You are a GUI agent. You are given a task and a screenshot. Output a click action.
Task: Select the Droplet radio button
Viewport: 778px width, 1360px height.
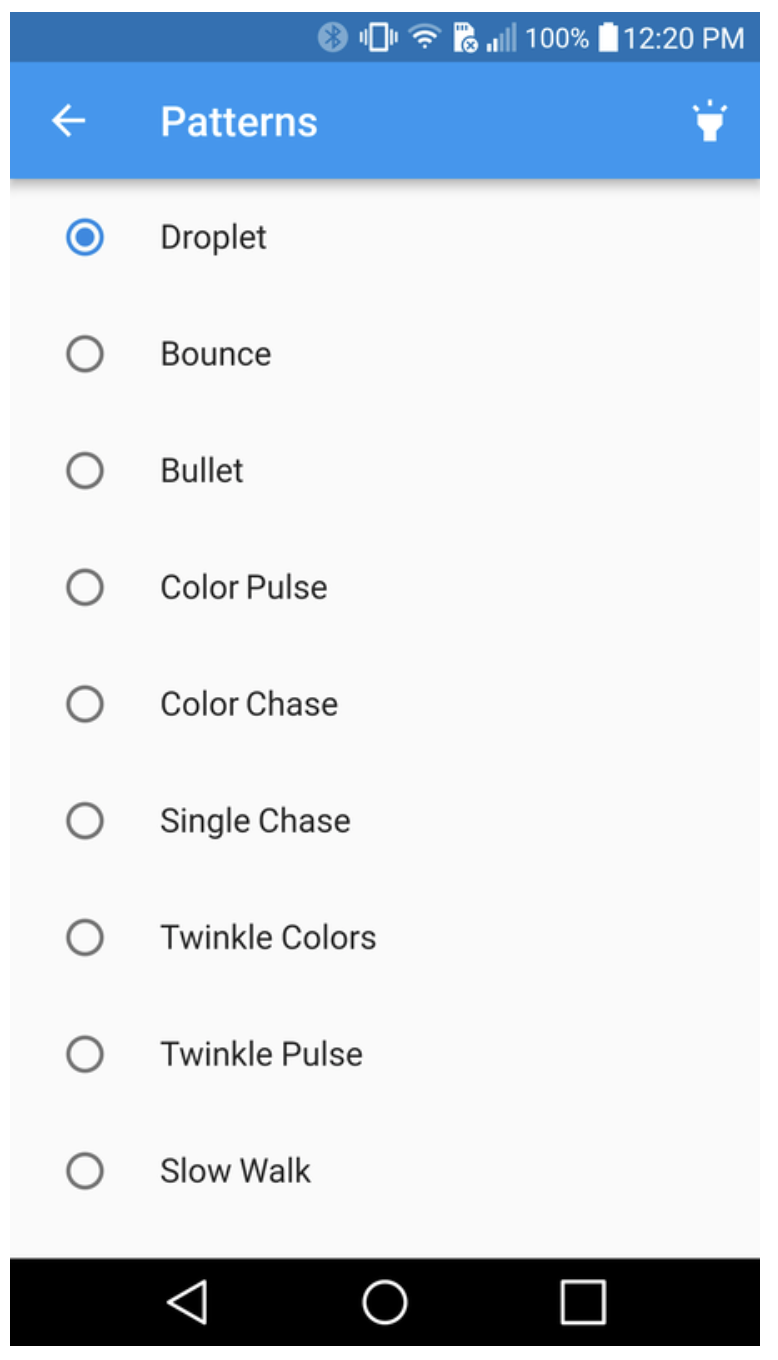(85, 238)
